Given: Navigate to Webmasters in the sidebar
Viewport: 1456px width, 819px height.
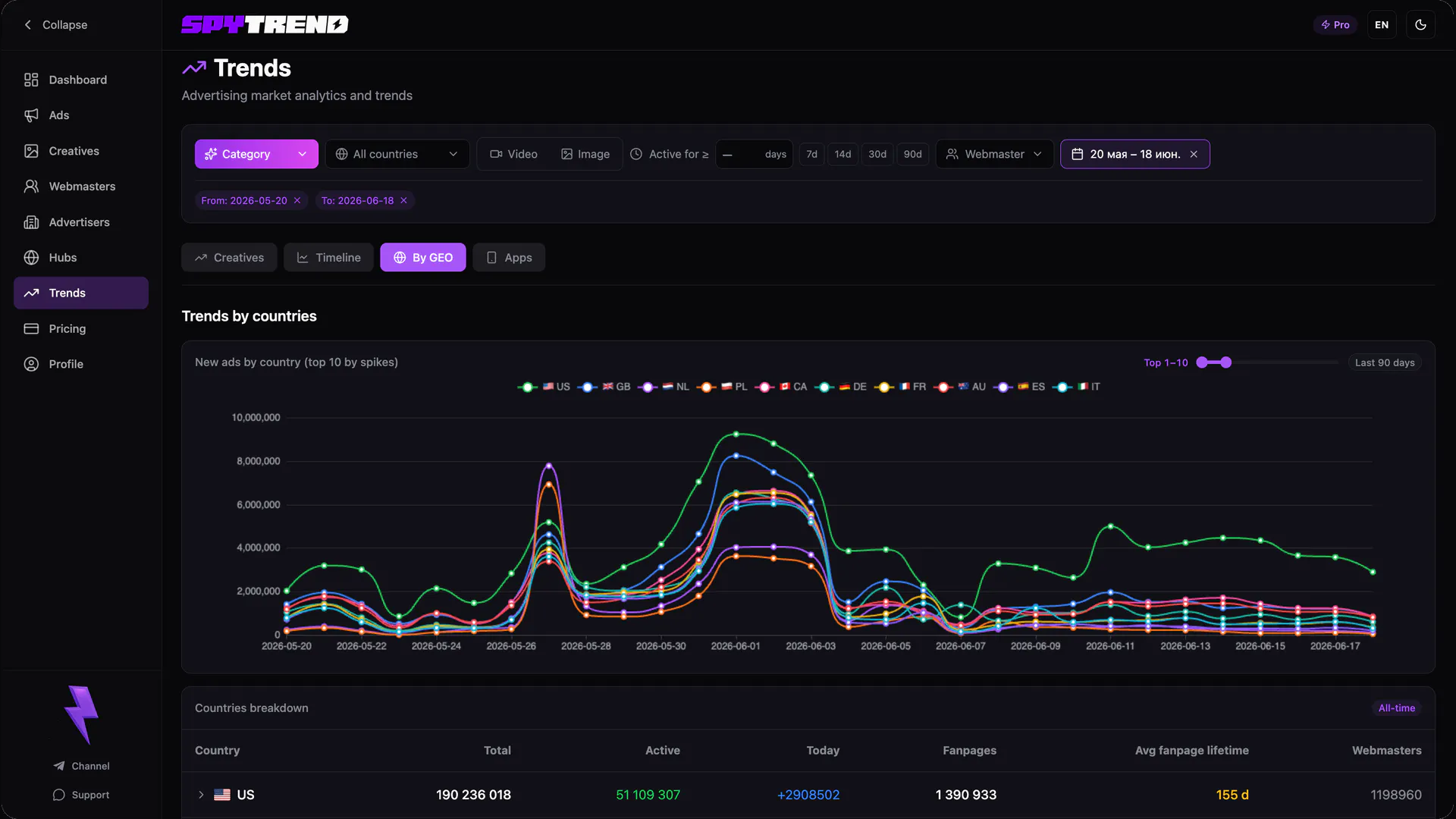Looking at the screenshot, I should [80, 187].
